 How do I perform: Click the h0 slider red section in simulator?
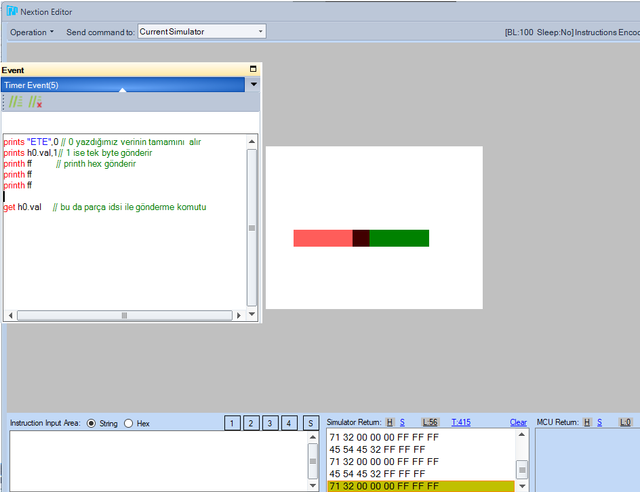pos(323,238)
